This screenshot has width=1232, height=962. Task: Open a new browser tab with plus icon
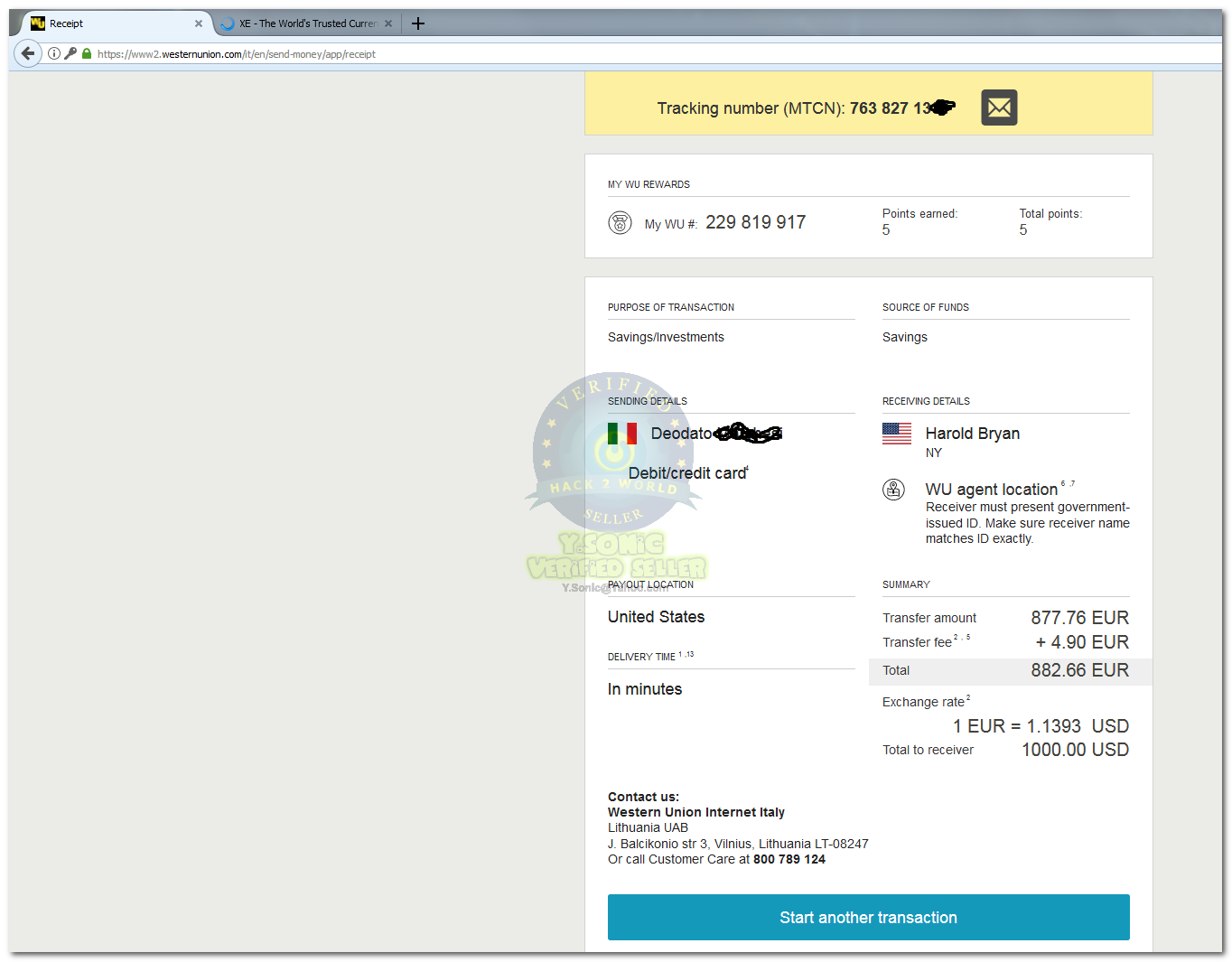tap(418, 23)
